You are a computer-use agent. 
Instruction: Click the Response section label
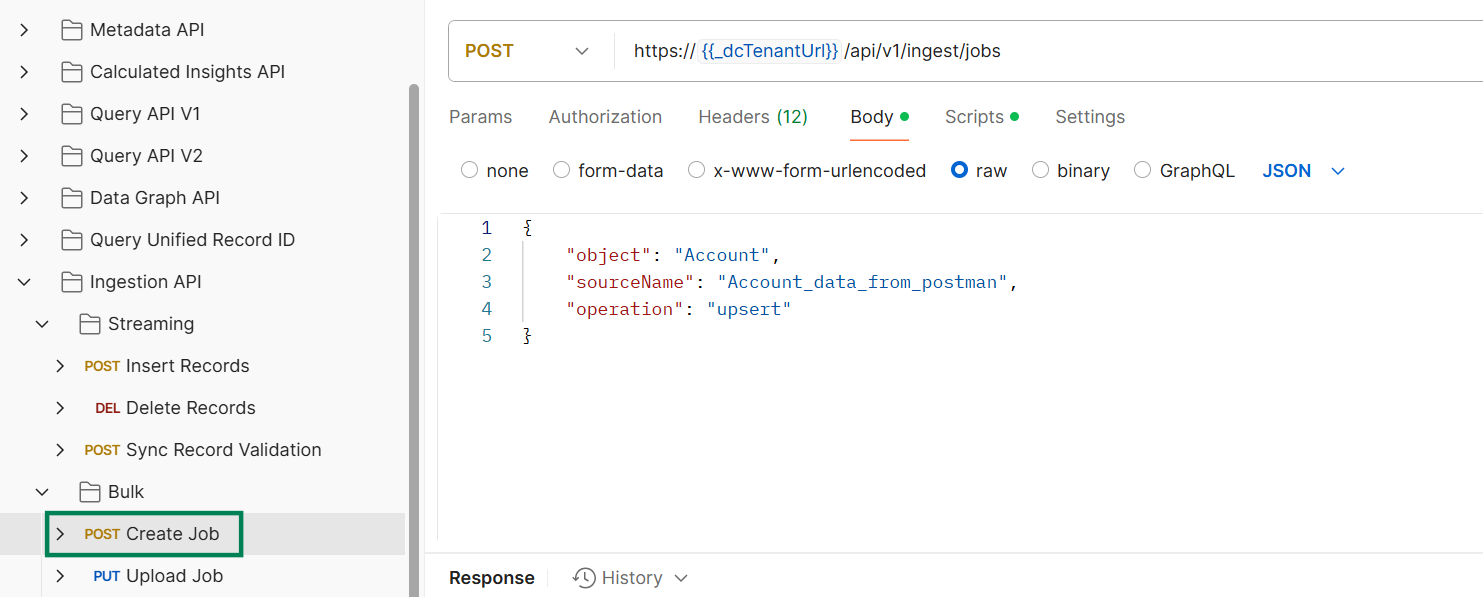[492, 577]
